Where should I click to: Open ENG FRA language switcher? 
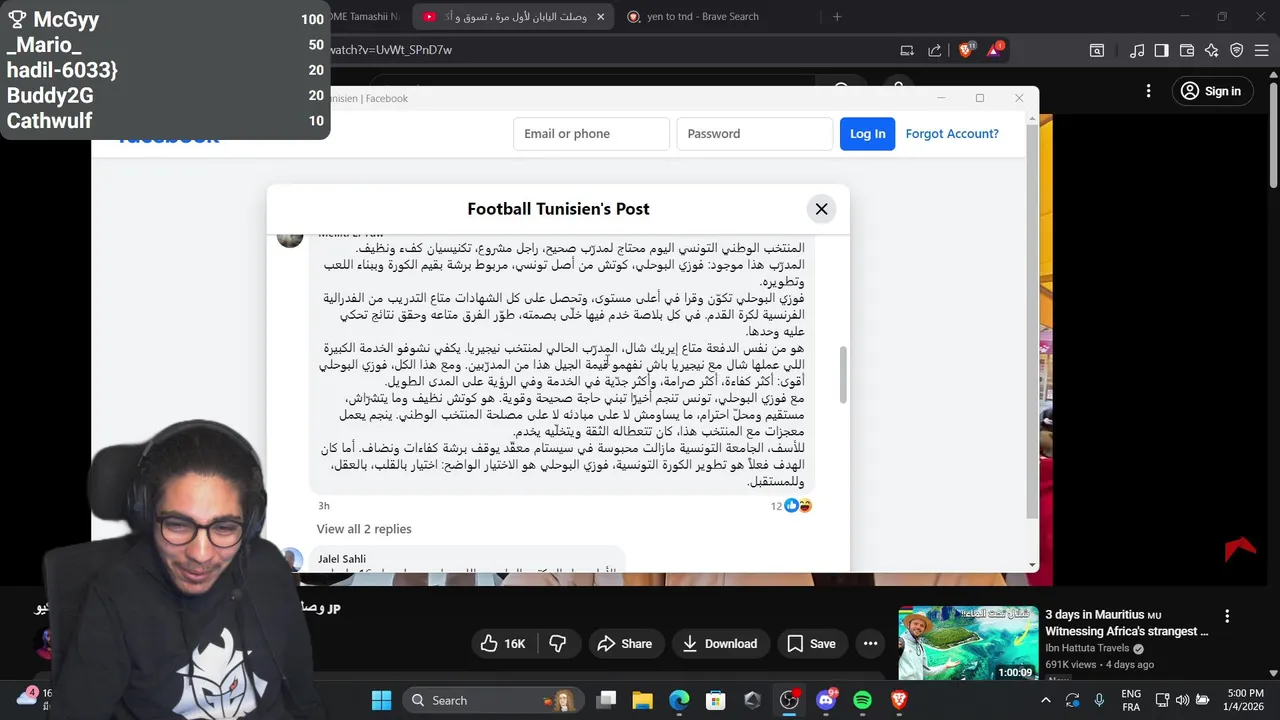click(x=1131, y=700)
